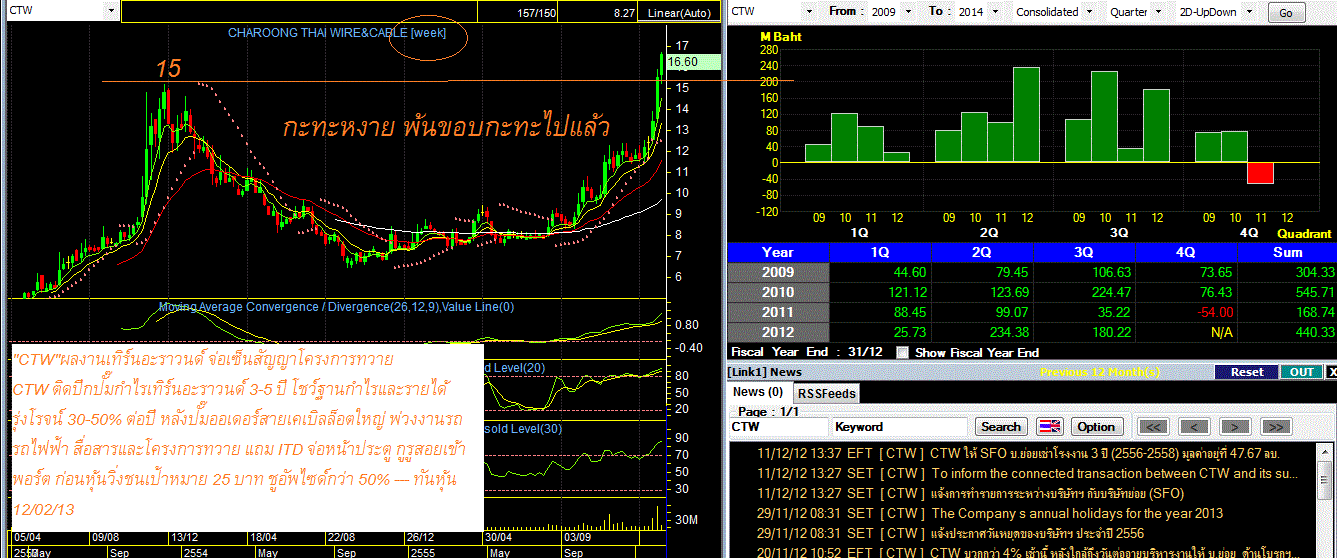Click the MACD (26,12,9) indicator label

point(336,307)
